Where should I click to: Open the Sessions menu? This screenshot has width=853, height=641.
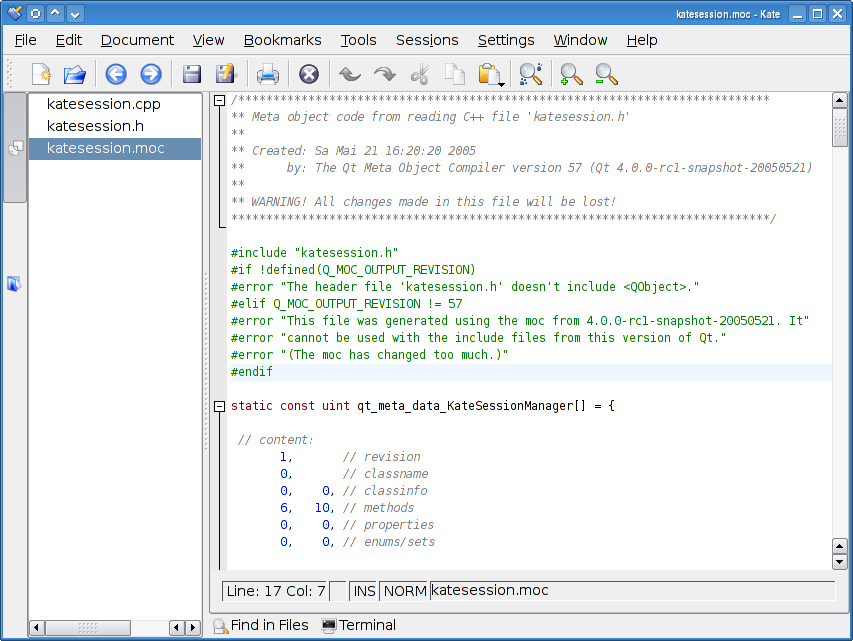point(427,40)
